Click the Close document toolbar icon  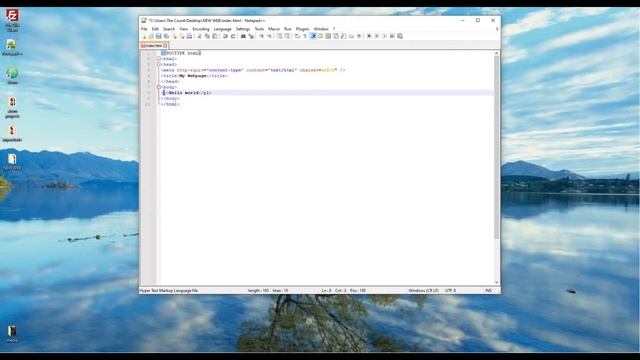(x=175, y=36)
